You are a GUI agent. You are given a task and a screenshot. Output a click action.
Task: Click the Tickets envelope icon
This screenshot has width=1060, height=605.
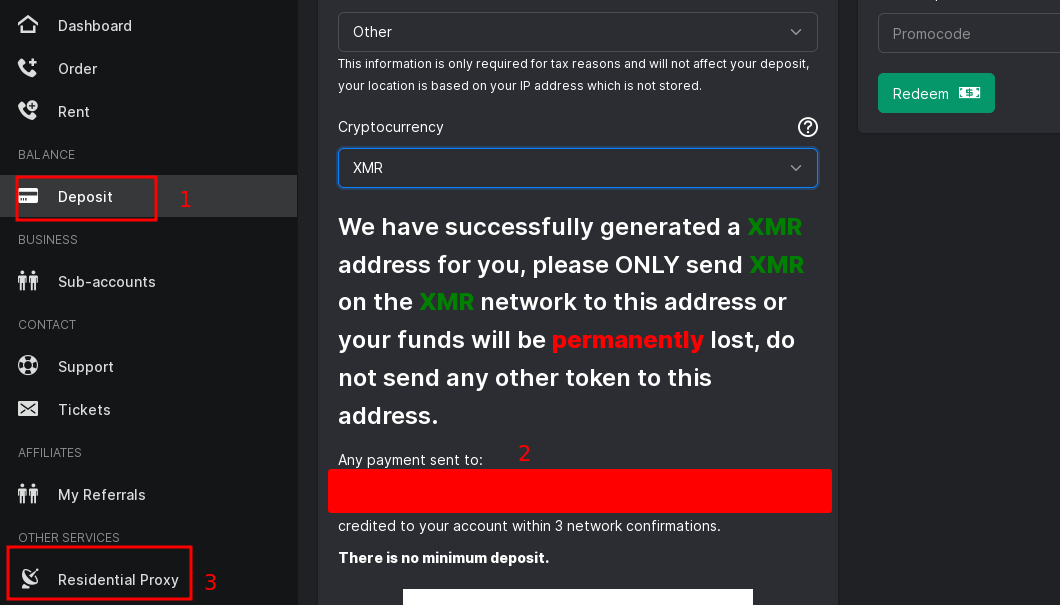[x=28, y=409]
